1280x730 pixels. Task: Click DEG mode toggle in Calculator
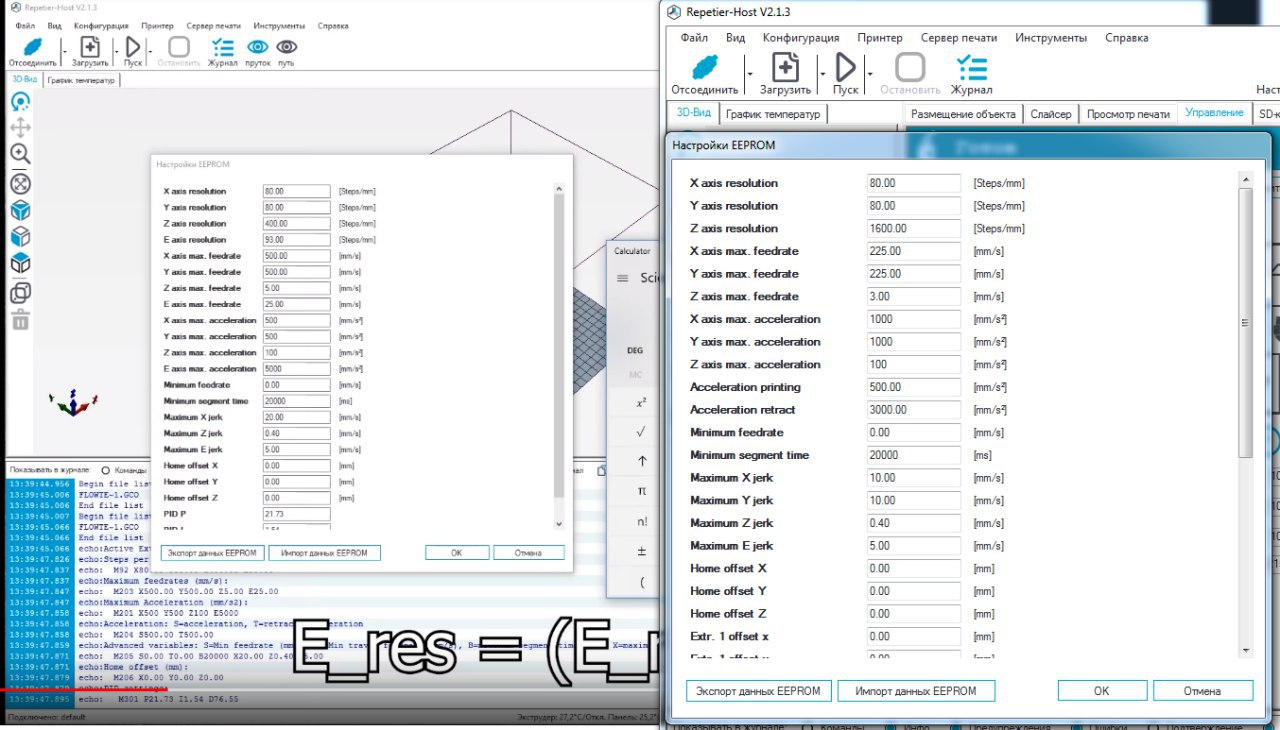pyautogui.click(x=635, y=351)
